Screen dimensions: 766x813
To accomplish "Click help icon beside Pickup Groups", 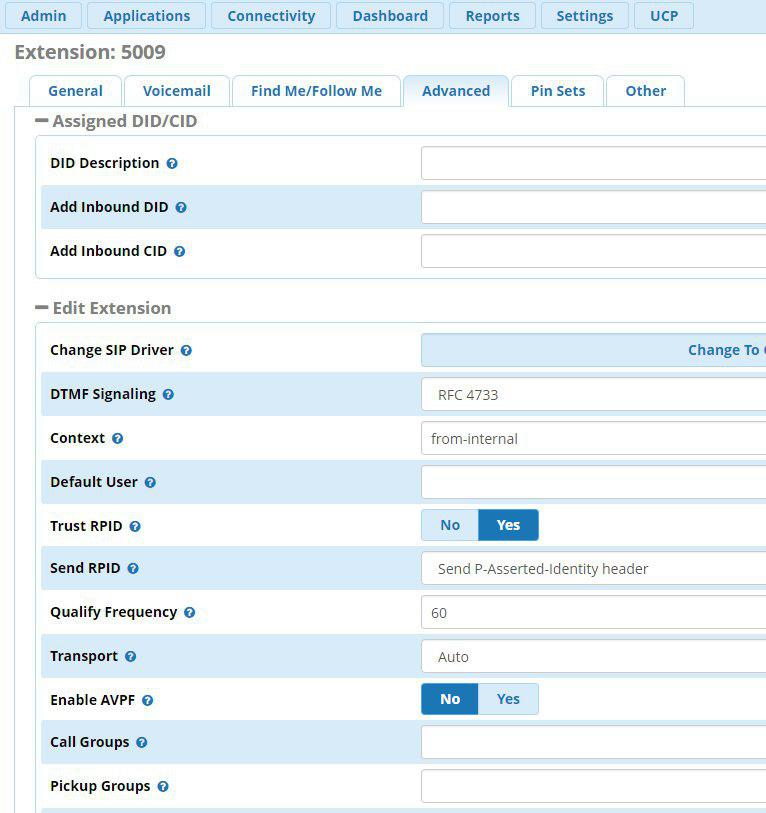I will tap(163, 786).
